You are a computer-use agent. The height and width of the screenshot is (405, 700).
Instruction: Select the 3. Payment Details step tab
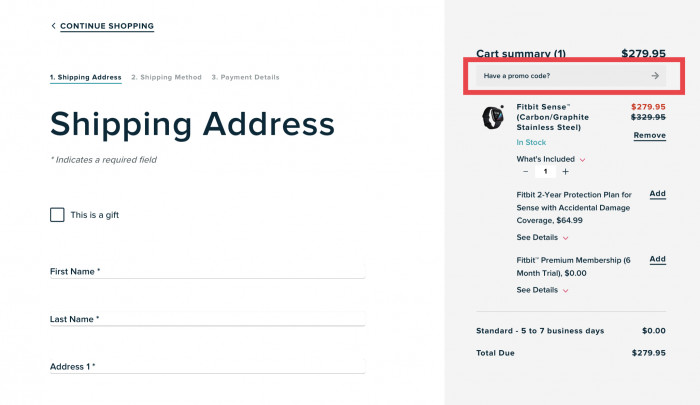pyautogui.click(x=246, y=77)
